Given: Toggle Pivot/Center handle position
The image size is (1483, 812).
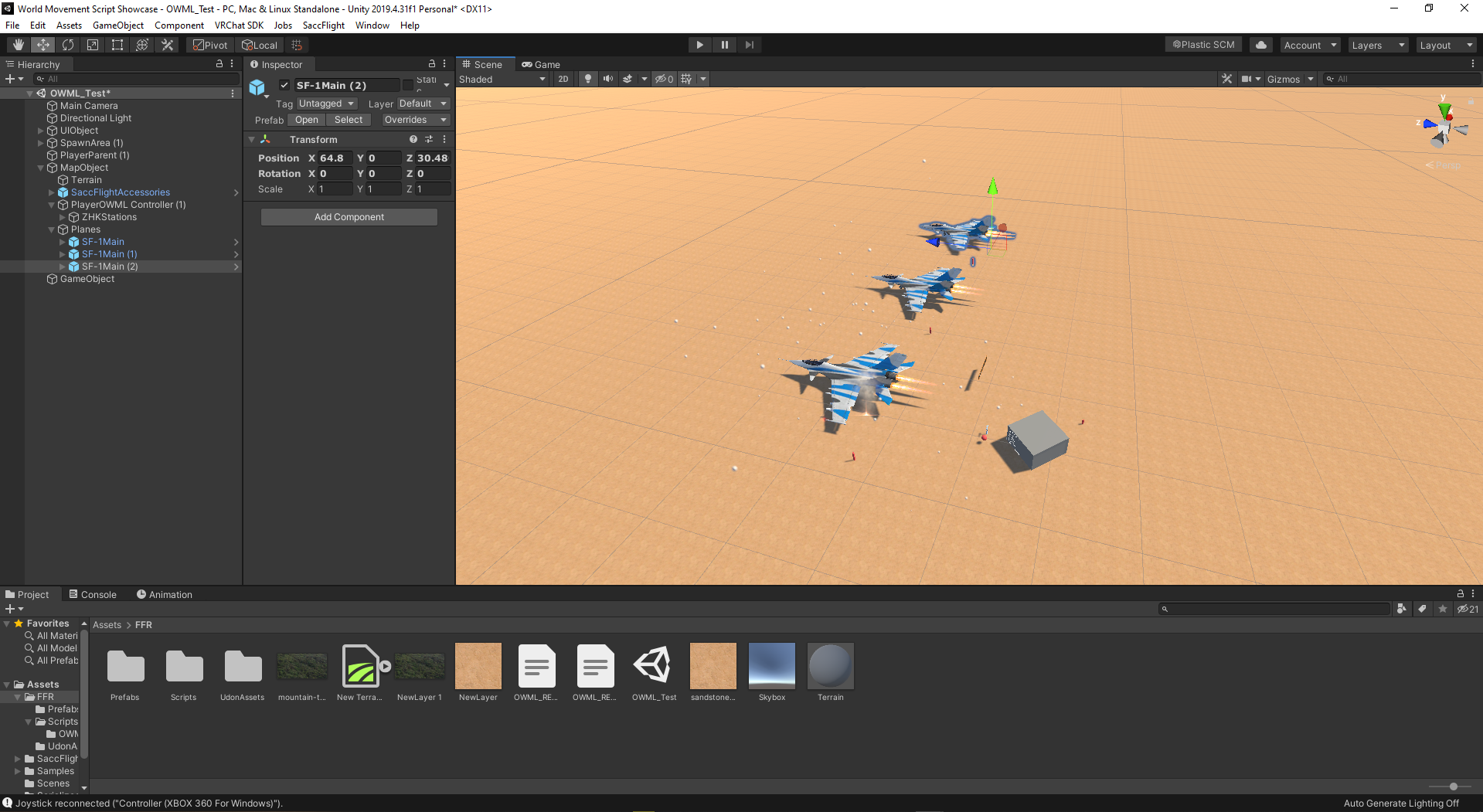Looking at the screenshot, I should (210, 45).
